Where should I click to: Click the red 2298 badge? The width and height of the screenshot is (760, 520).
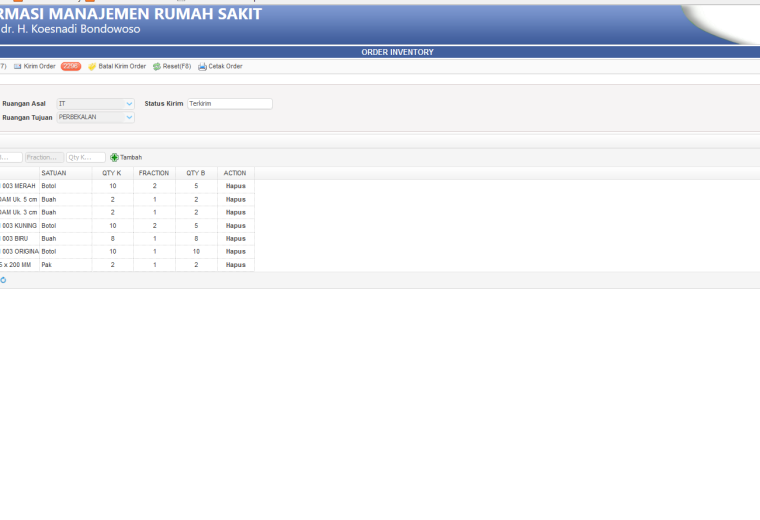click(x=71, y=66)
